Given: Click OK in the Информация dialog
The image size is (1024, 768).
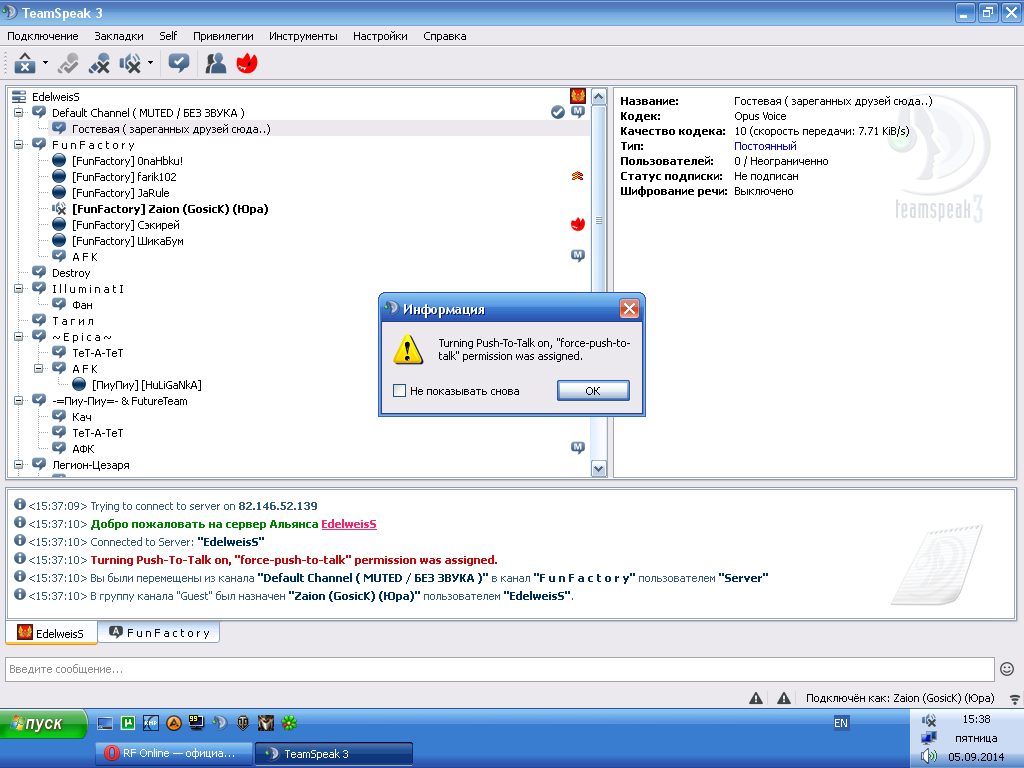Looking at the screenshot, I should coord(593,391).
